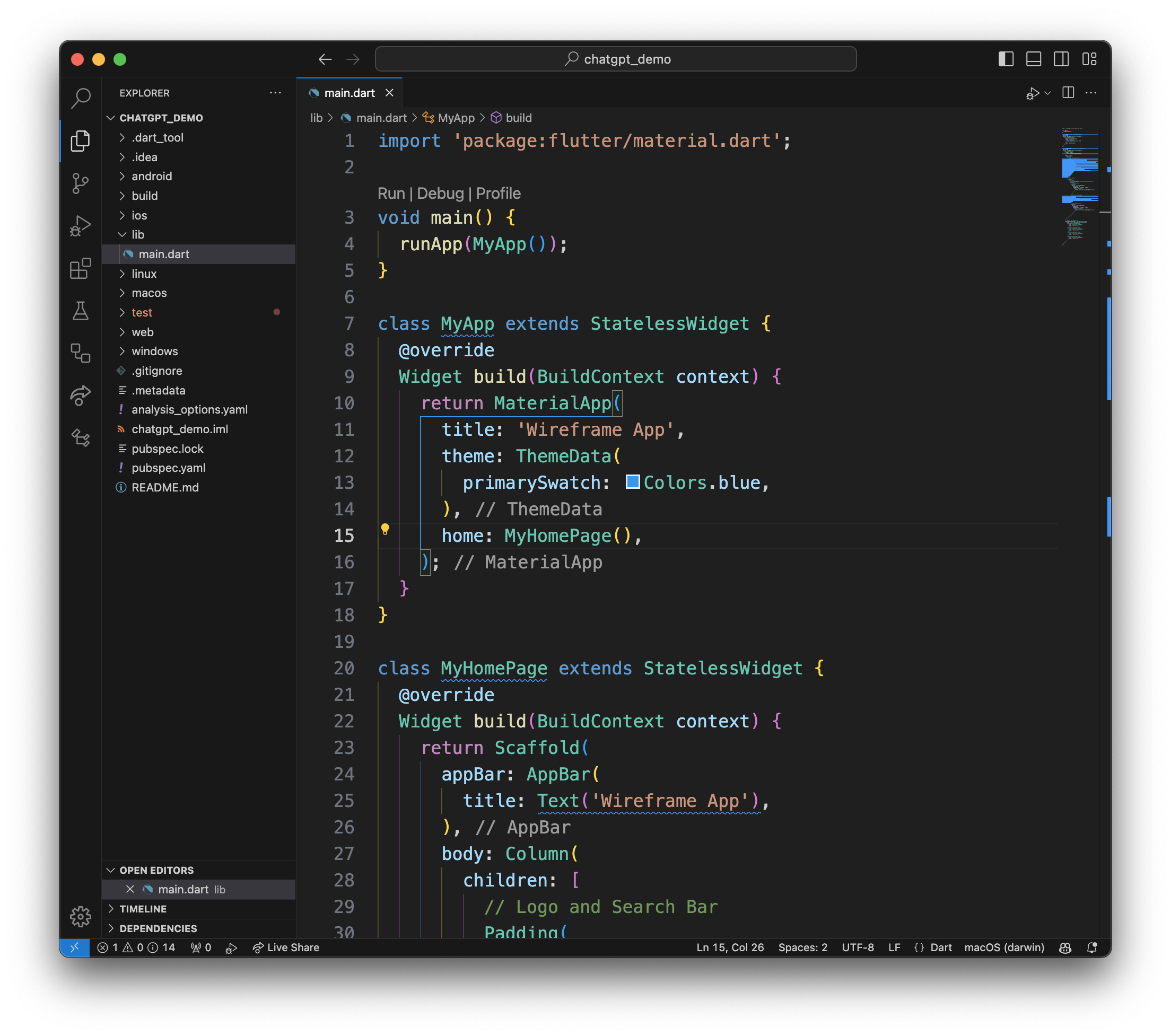Run the Dart file with play-debug button
This screenshot has height=1036, width=1171.
coord(1033,93)
